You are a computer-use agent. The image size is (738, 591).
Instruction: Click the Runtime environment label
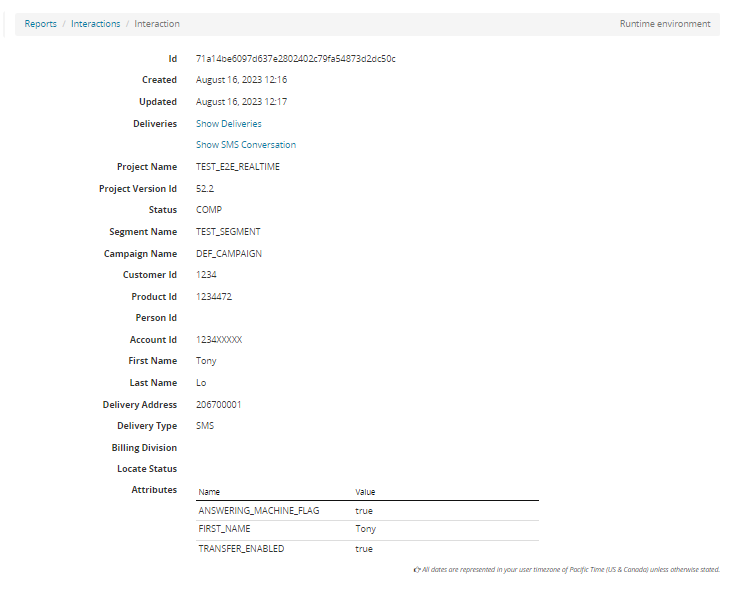(x=664, y=24)
